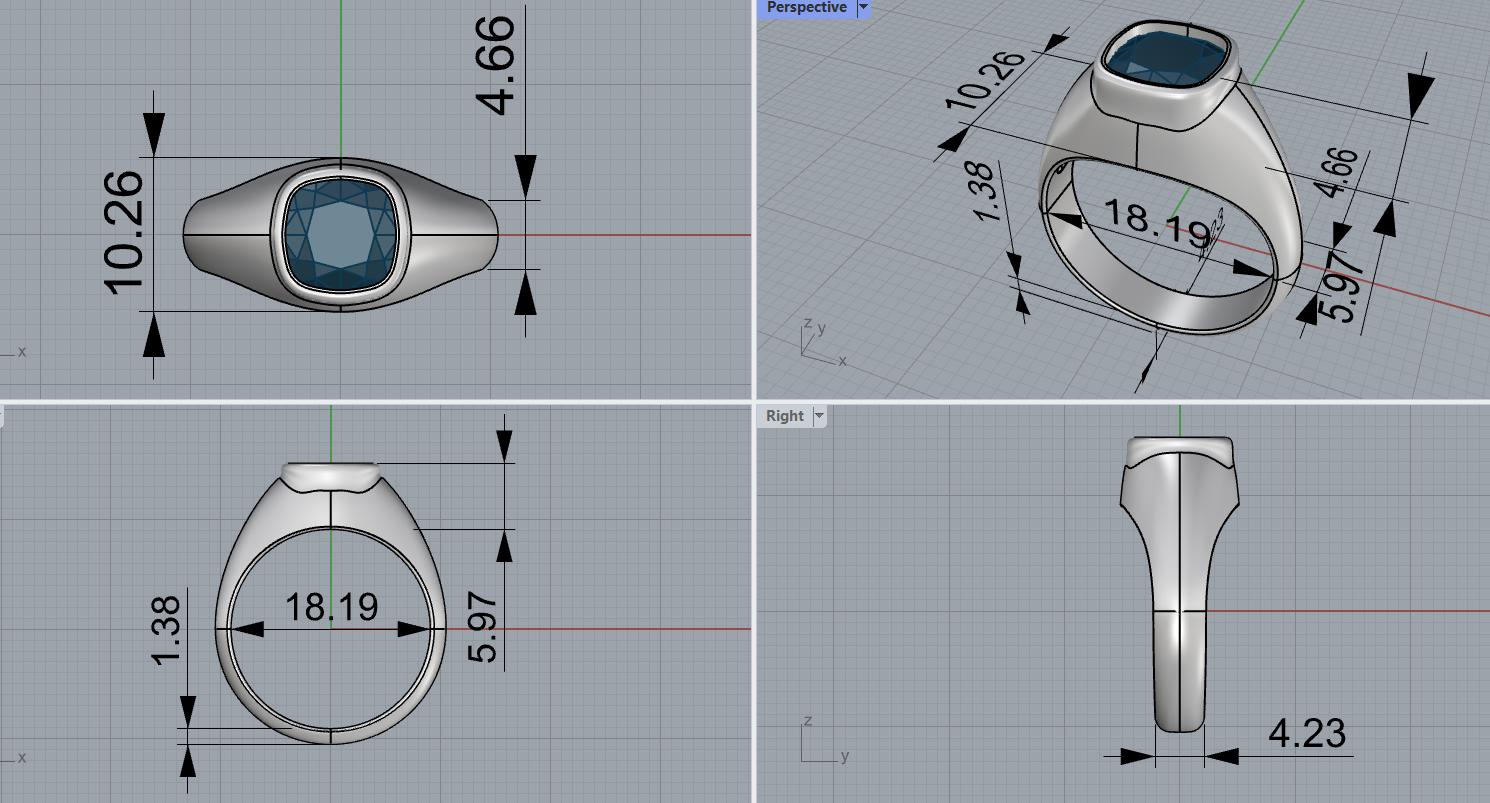Pick the 4.66 dimension text in top-left viewport
The height and width of the screenshot is (803, 1490).
[496, 65]
